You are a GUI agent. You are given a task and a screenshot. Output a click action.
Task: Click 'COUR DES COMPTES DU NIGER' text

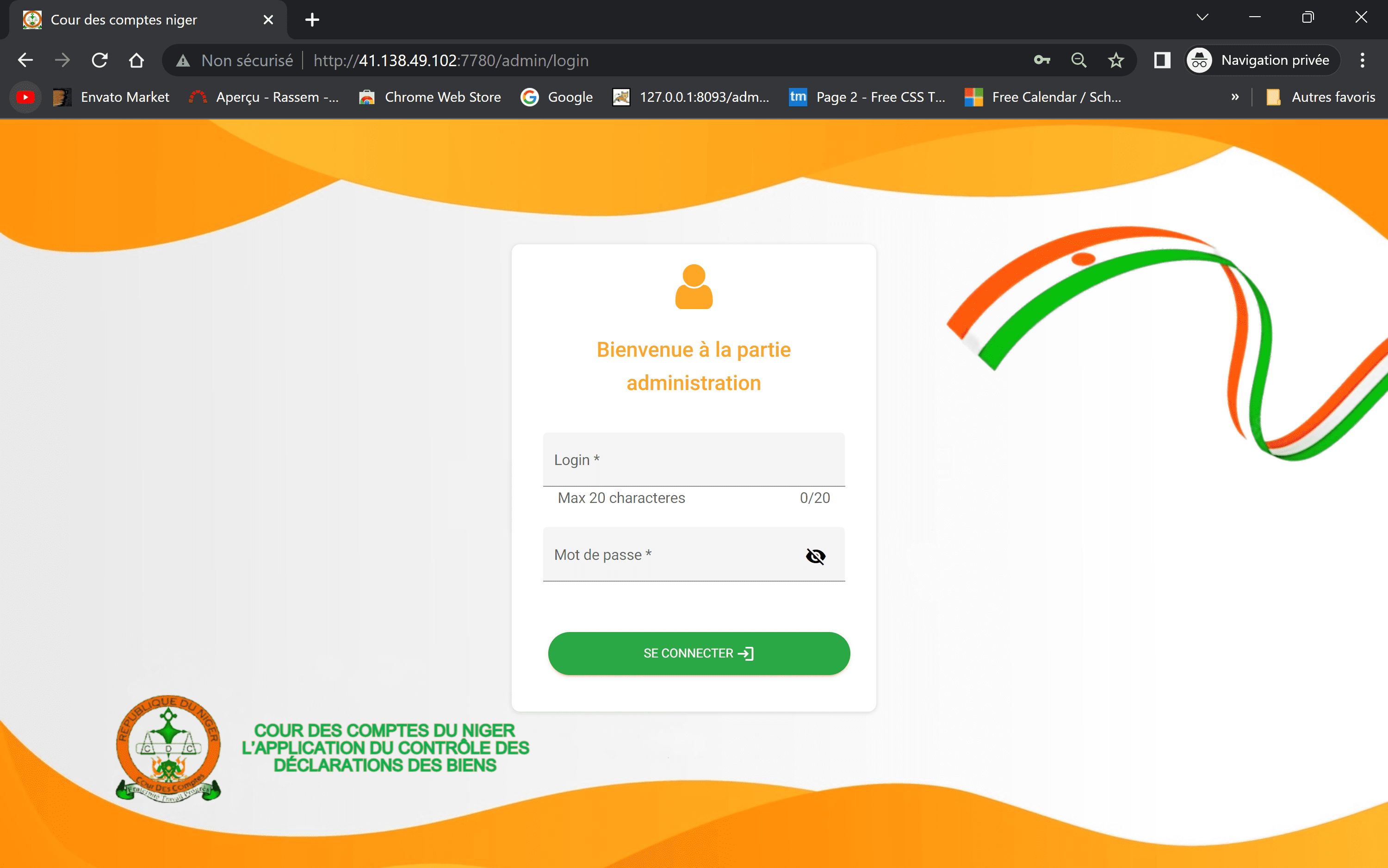[x=384, y=730]
